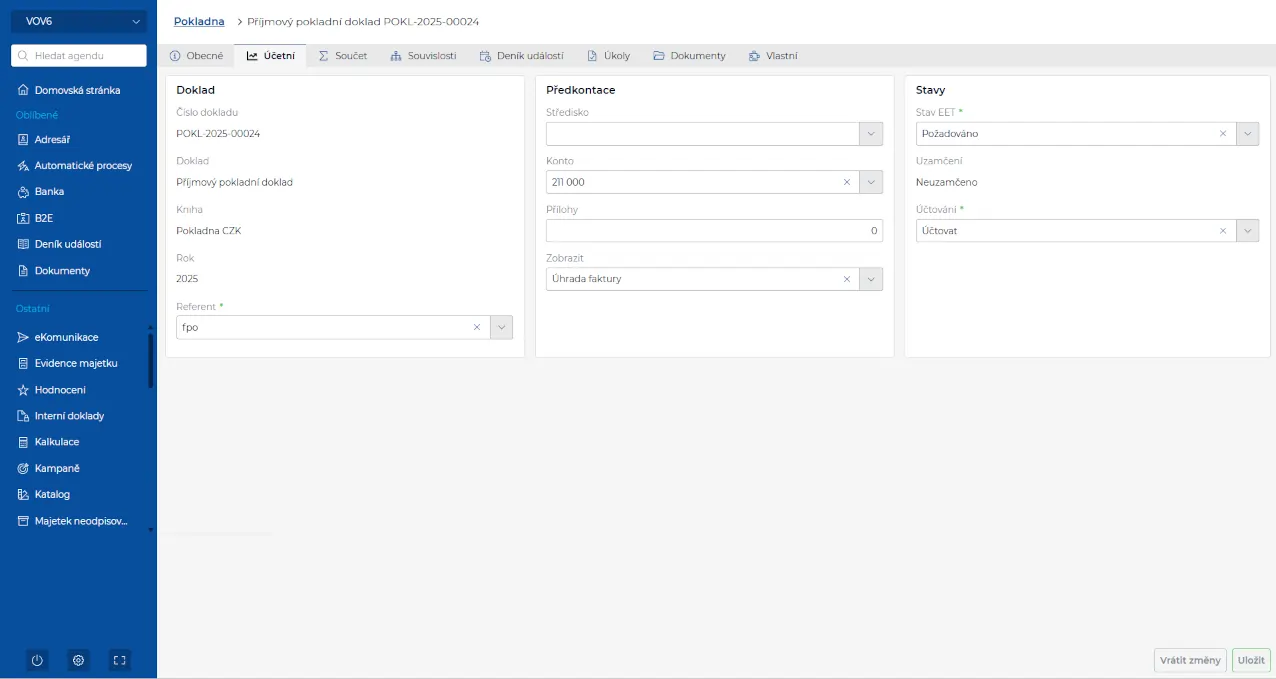Expand the Středisko dropdown
This screenshot has width=1276, height=679.
[871, 134]
